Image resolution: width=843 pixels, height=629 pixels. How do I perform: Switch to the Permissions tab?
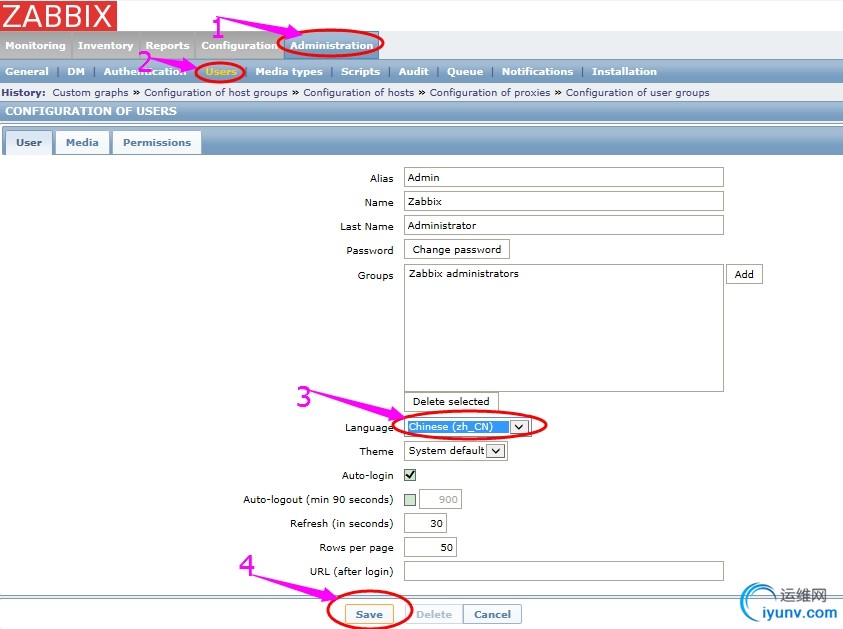[157, 142]
